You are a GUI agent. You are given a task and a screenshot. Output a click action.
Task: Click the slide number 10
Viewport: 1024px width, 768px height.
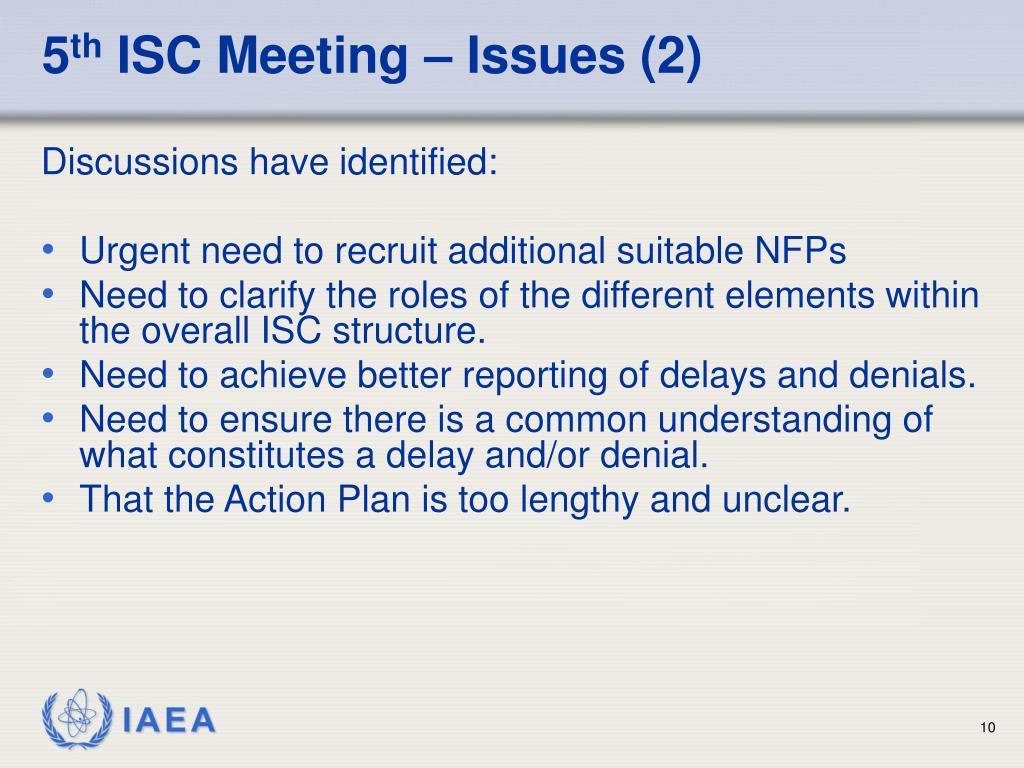987,728
